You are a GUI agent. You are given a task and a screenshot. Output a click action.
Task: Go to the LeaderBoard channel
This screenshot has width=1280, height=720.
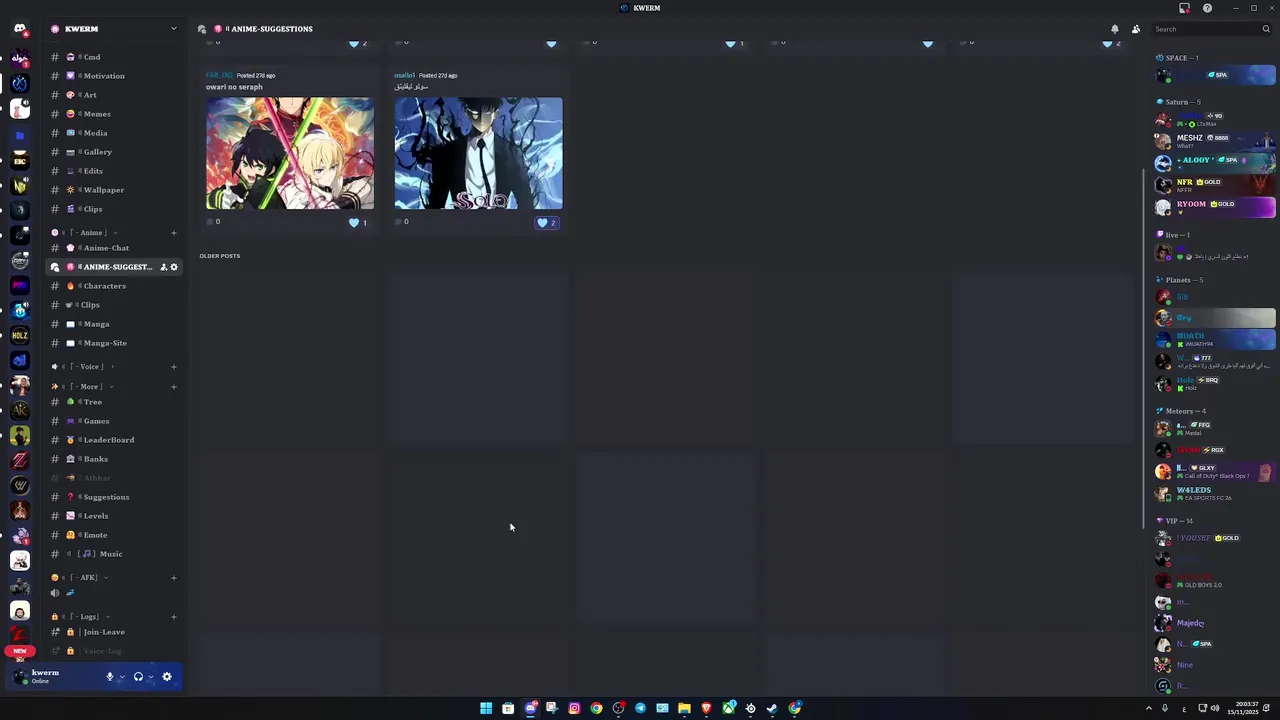click(115, 440)
